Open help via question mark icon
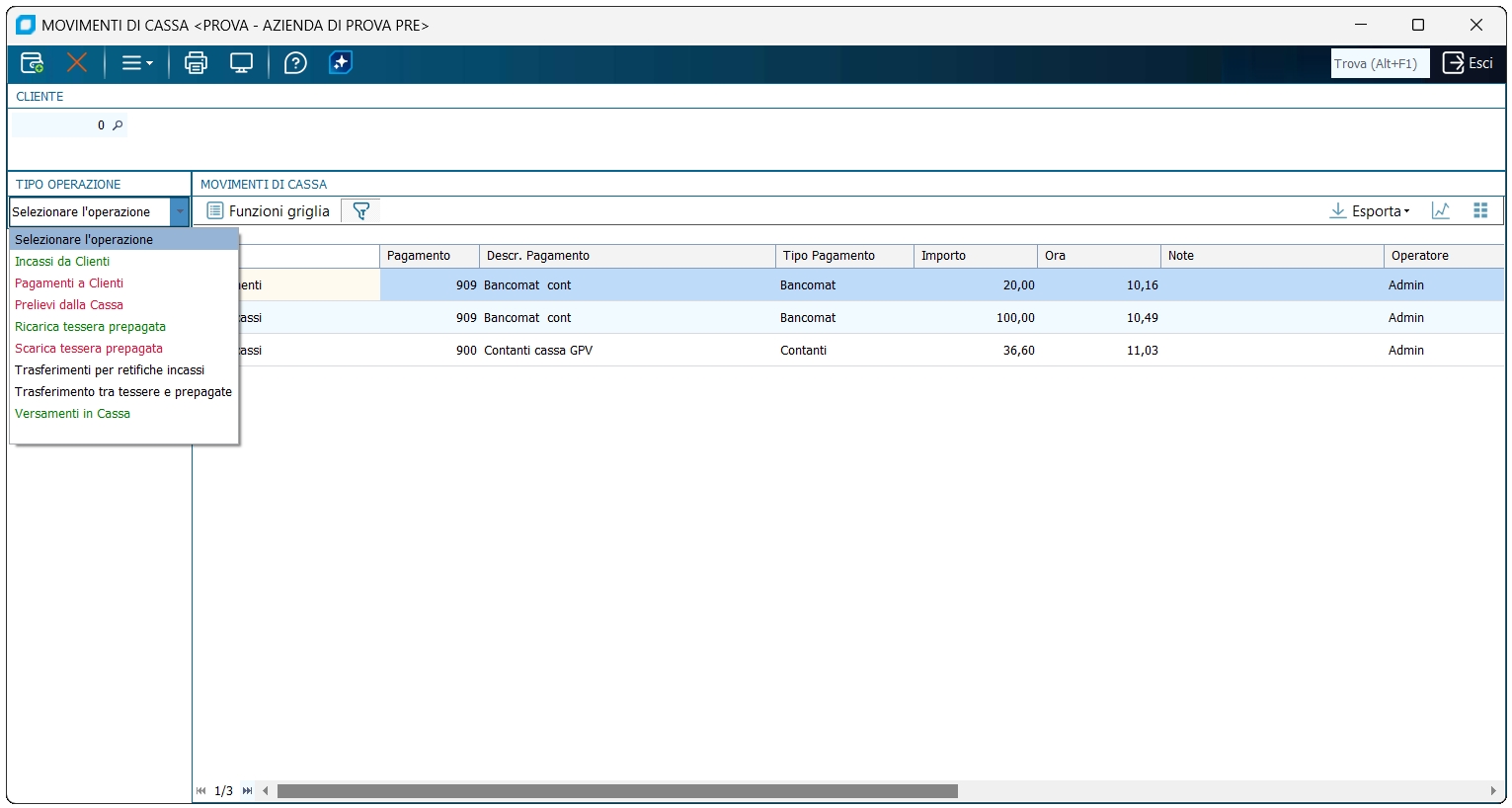 coord(295,63)
